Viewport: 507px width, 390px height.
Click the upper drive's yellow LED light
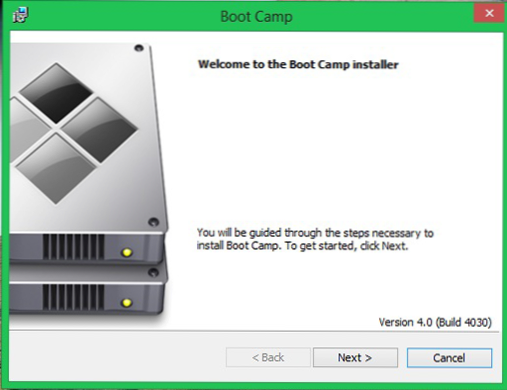pos(127,252)
